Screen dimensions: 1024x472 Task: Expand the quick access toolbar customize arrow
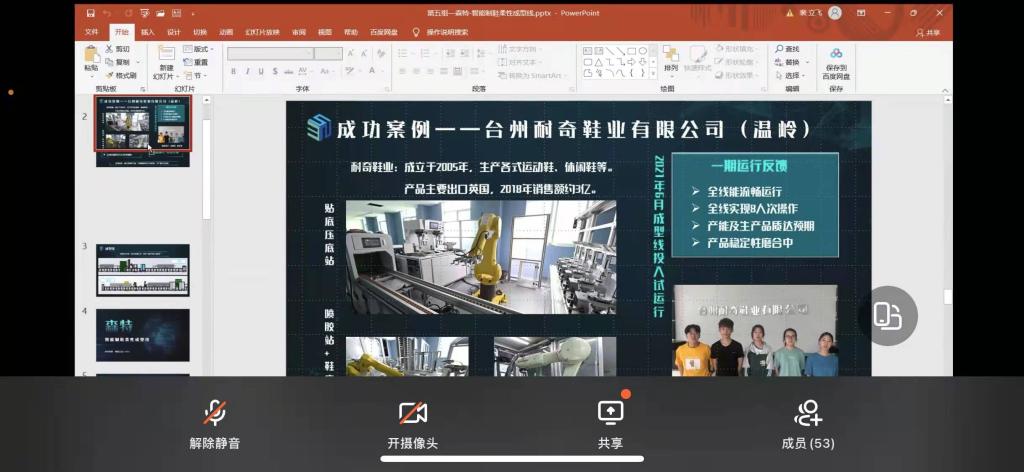tap(193, 14)
